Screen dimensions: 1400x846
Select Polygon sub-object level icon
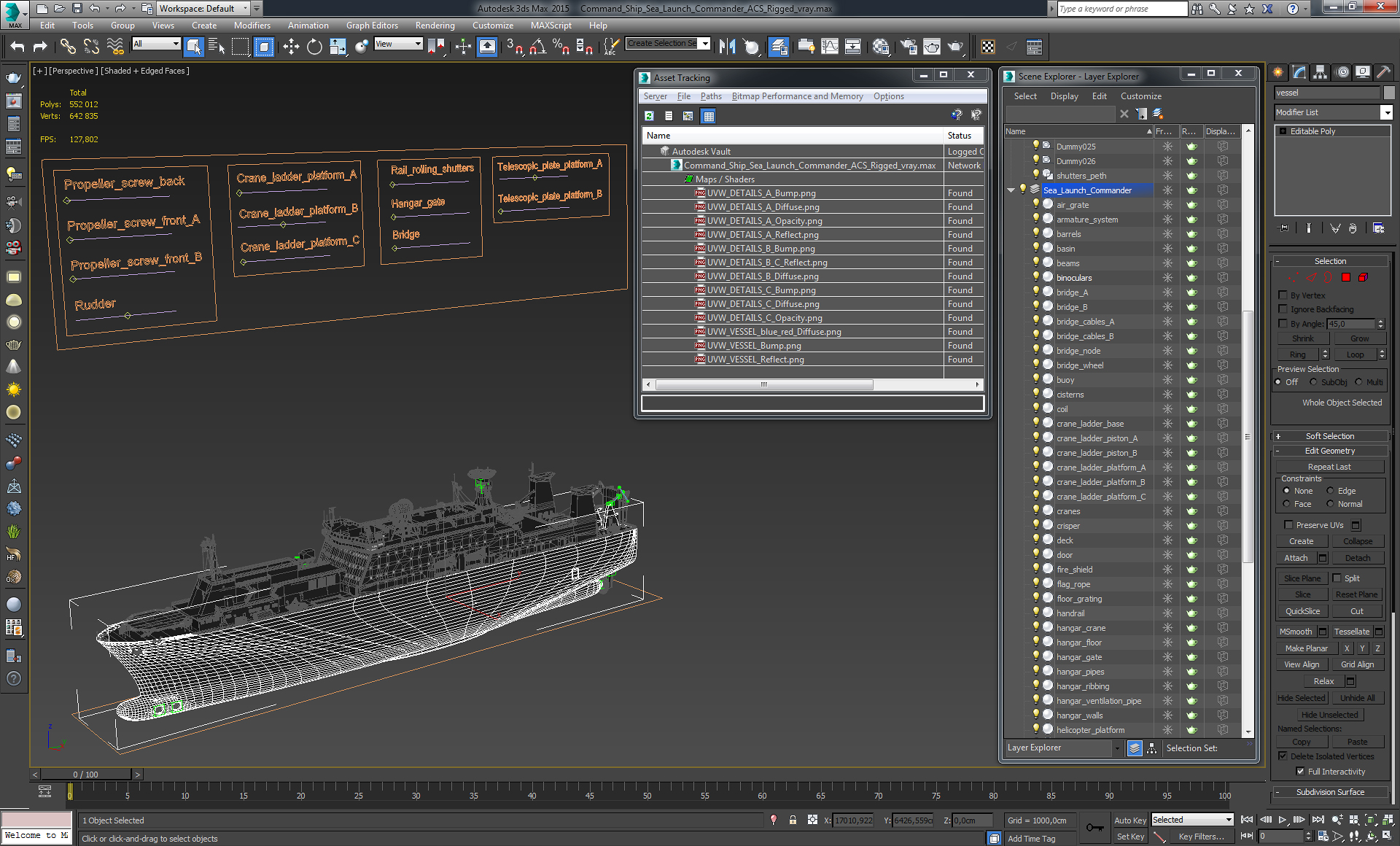click(1346, 277)
